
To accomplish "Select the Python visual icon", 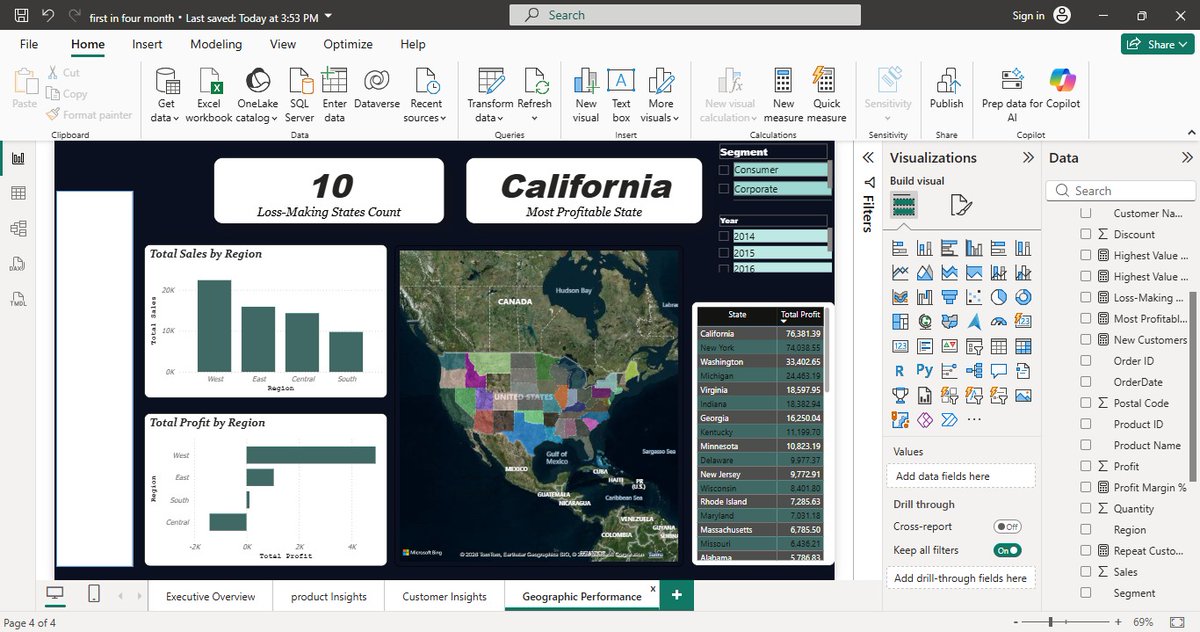I will (924, 370).
